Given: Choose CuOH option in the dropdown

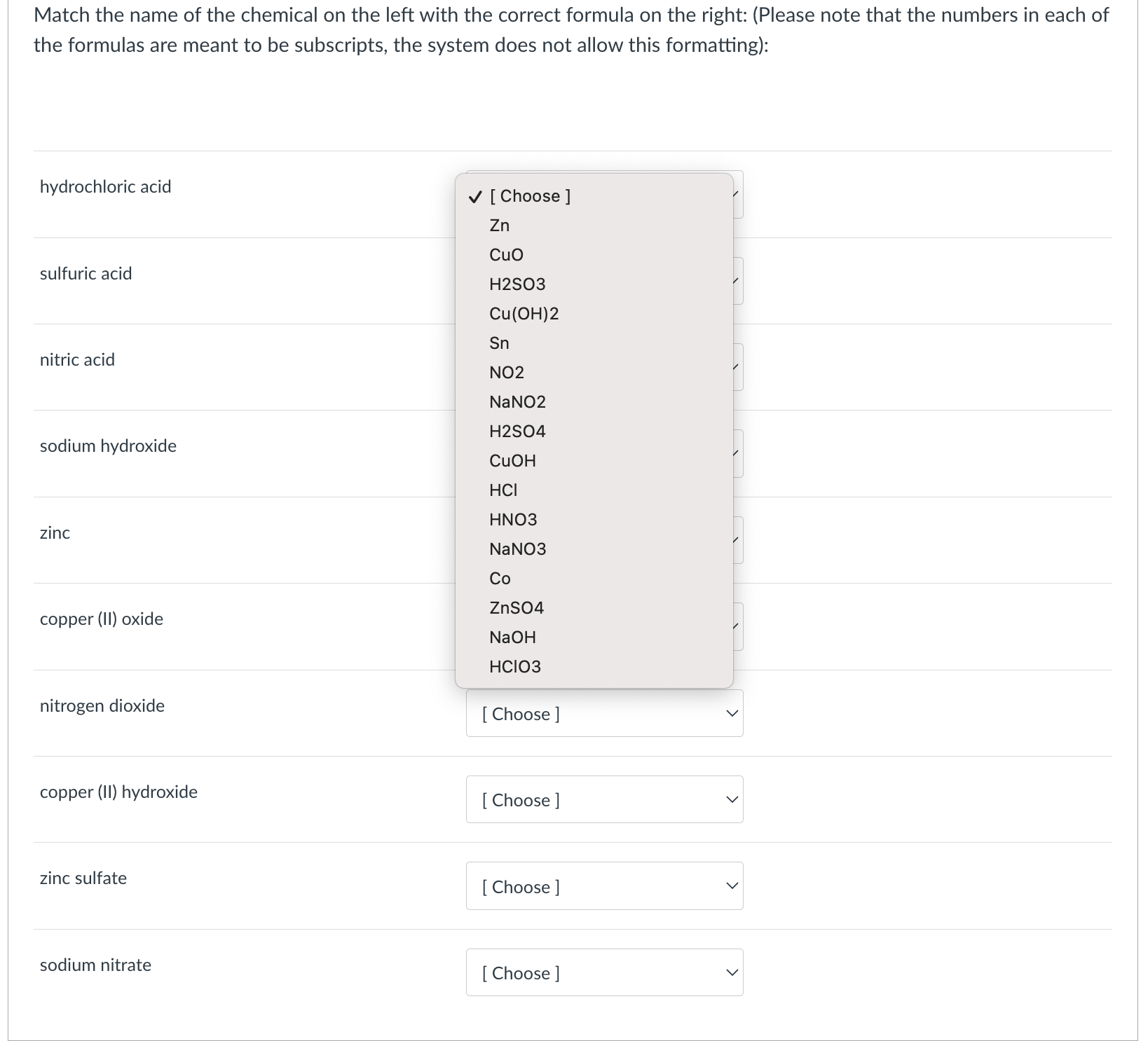Looking at the screenshot, I should pyautogui.click(x=512, y=461).
